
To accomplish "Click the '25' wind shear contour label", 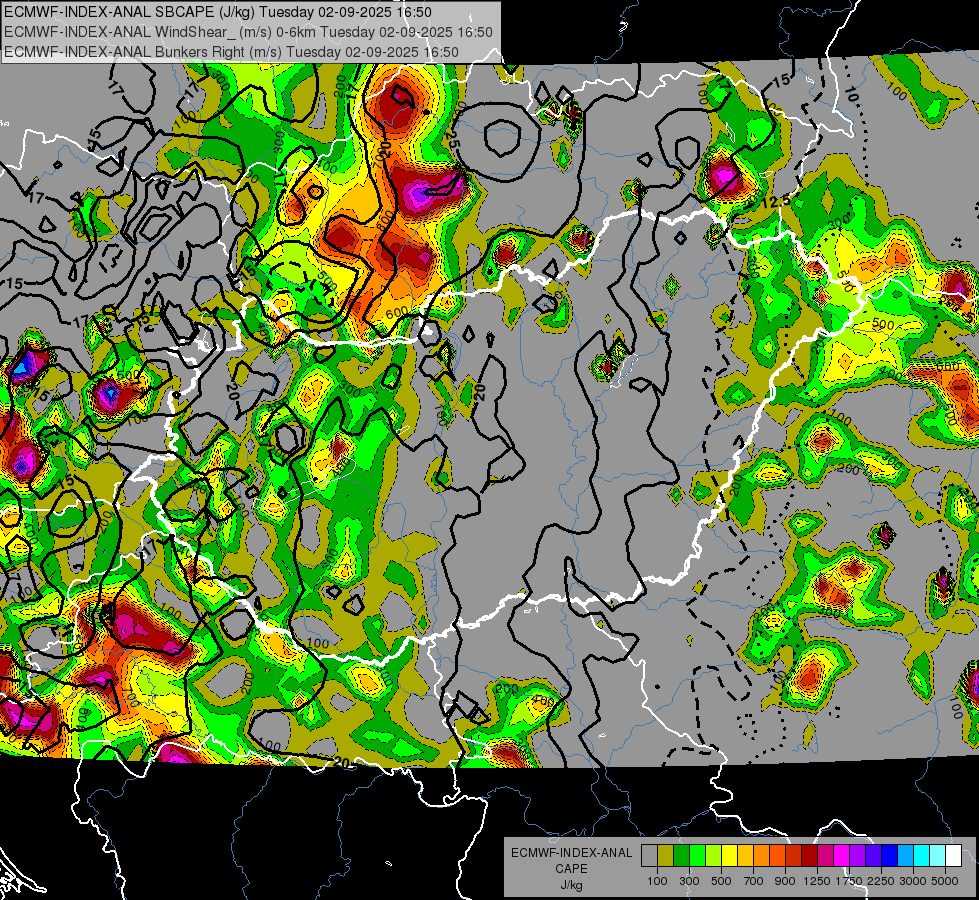I will (452, 140).
